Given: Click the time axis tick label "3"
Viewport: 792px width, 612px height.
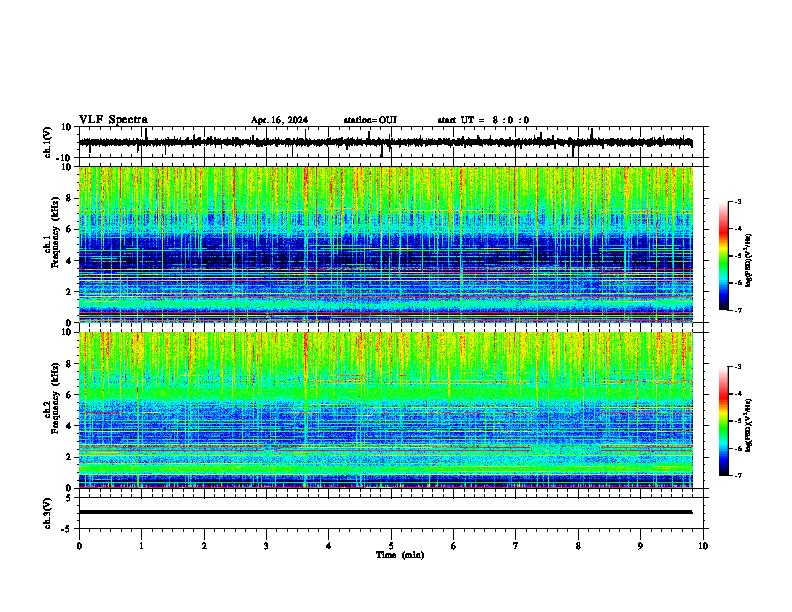Looking at the screenshot, I should 266,546.
